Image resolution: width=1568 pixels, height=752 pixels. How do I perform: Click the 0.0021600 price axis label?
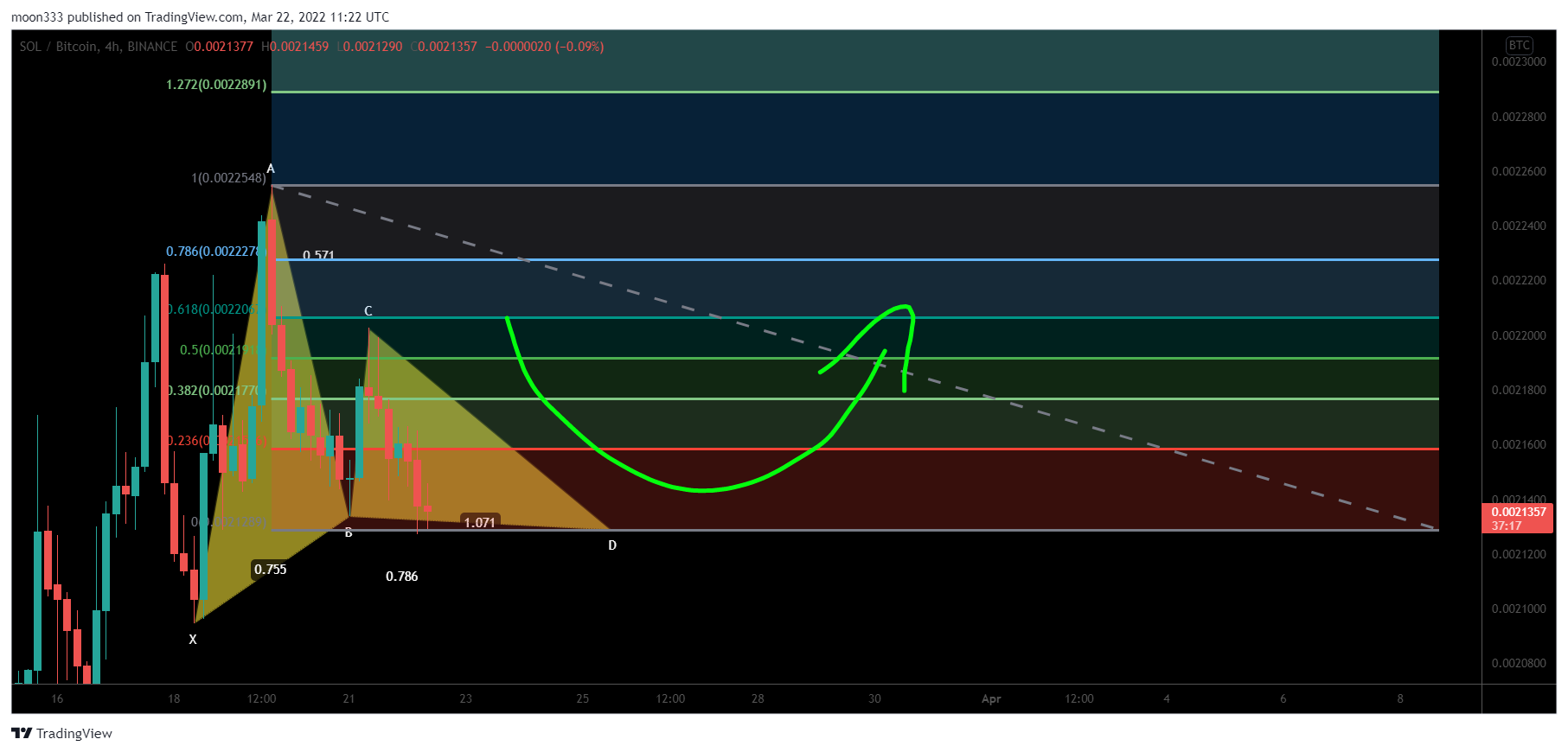tap(1519, 444)
